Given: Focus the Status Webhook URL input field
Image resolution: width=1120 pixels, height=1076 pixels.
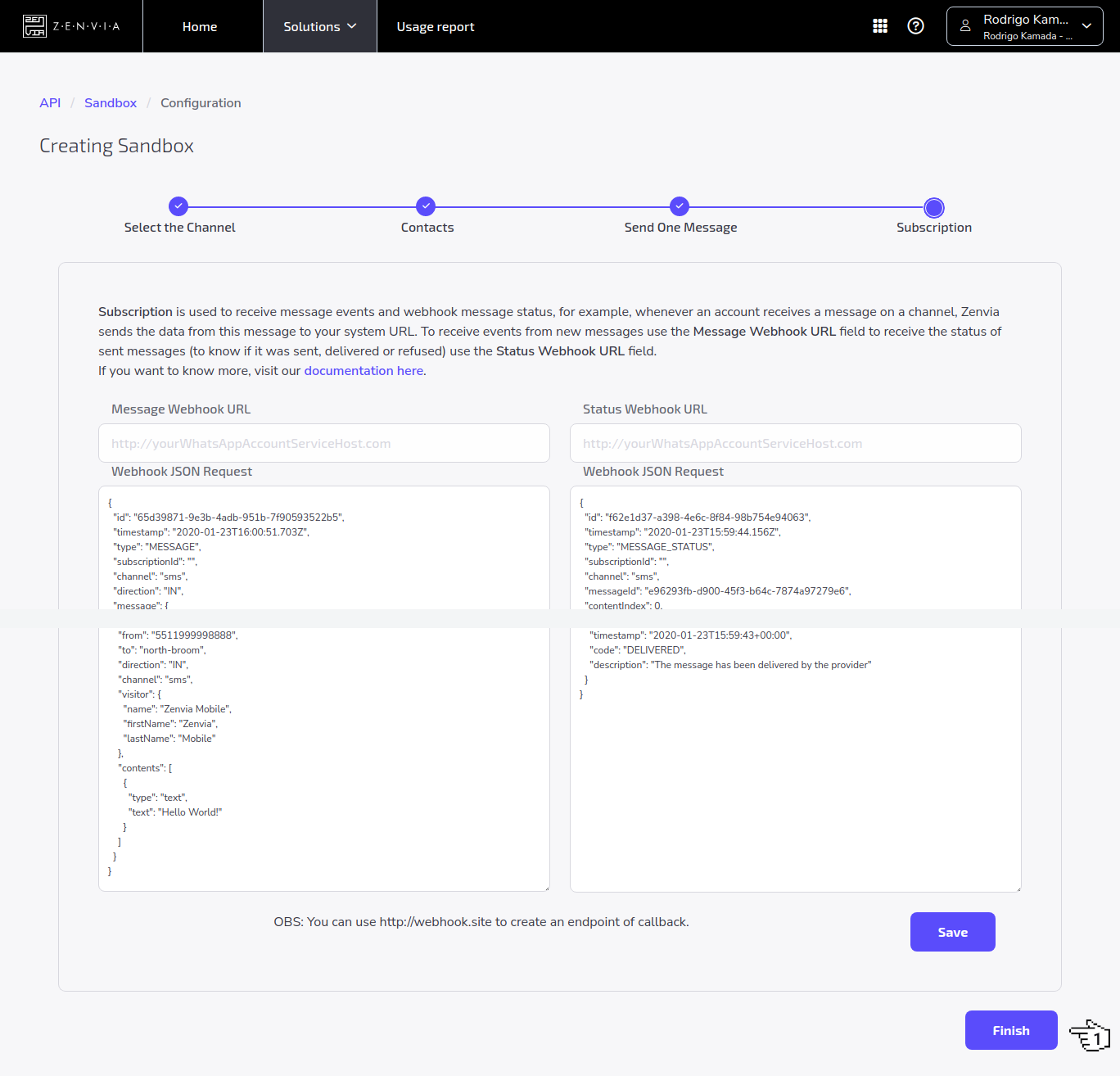Looking at the screenshot, I should [795, 443].
